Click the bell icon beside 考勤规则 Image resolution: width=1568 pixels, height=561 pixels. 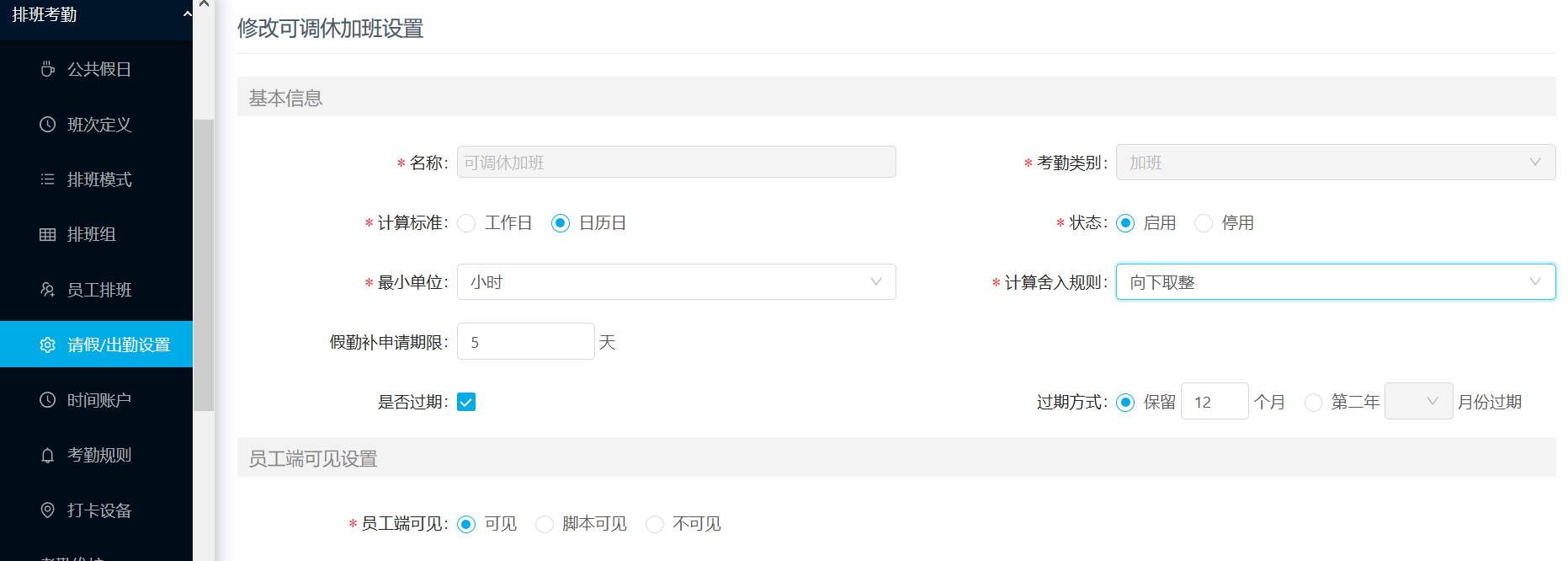click(48, 455)
